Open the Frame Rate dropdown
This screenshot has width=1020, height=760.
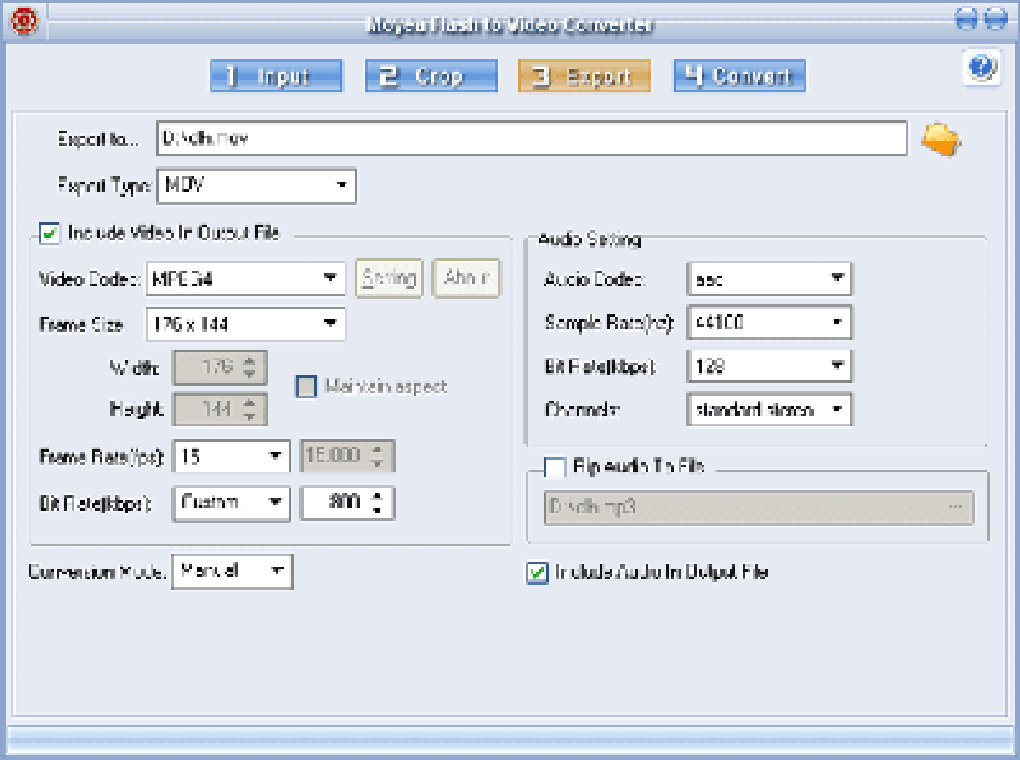pos(231,456)
